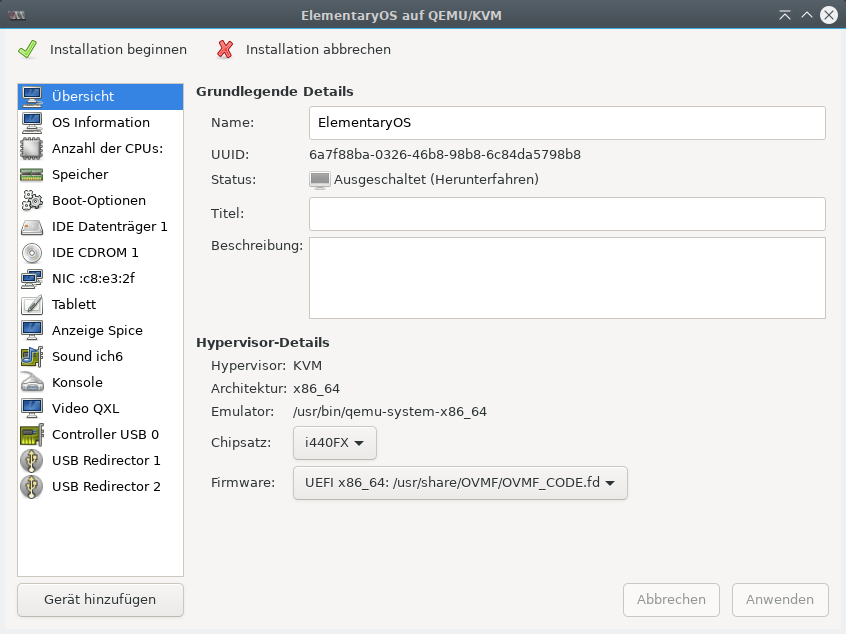Click the Installation abbrechen label
The height and width of the screenshot is (634, 846).
318,49
